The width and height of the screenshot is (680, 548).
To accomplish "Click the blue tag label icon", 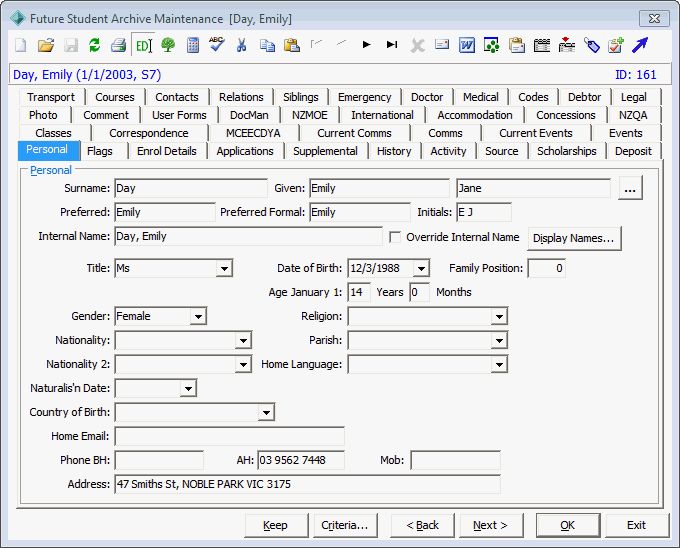I will pos(592,45).
